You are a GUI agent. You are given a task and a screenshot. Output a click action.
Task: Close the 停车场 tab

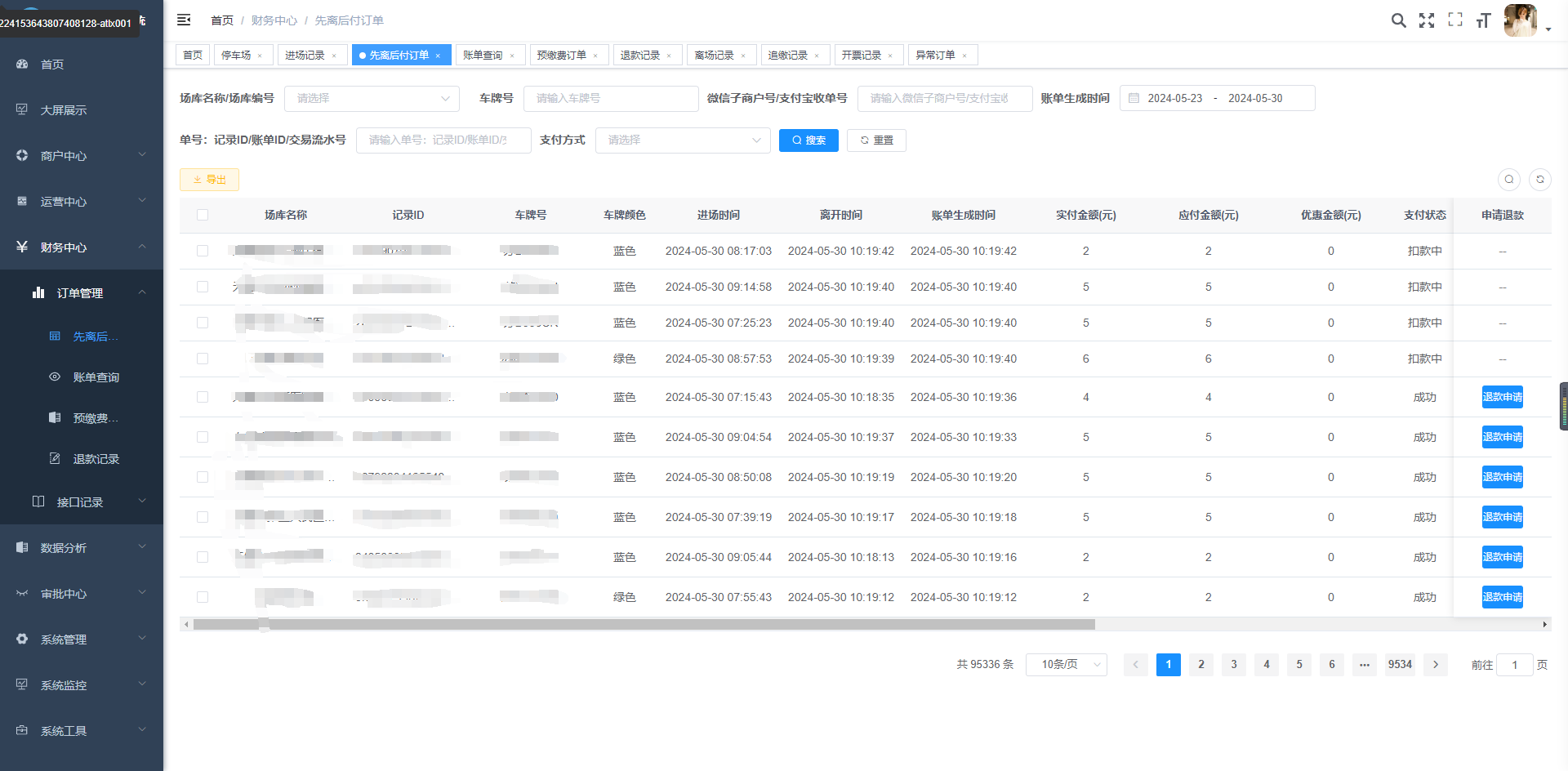click(260, 56)
